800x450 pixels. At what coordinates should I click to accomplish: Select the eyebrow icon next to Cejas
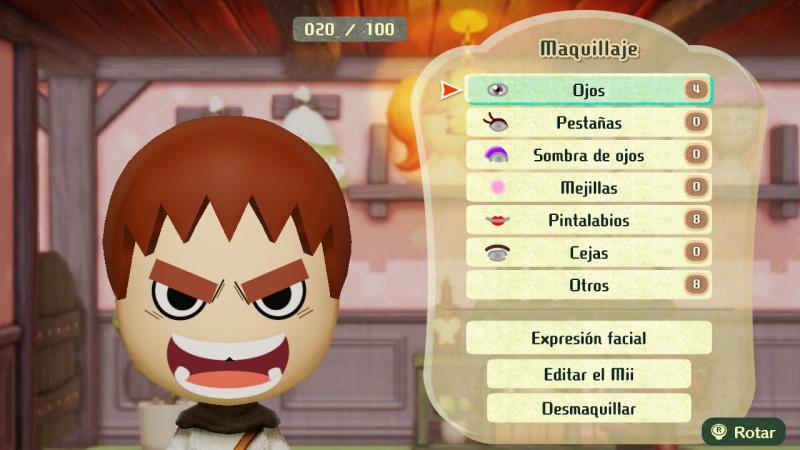coord(497,253)
